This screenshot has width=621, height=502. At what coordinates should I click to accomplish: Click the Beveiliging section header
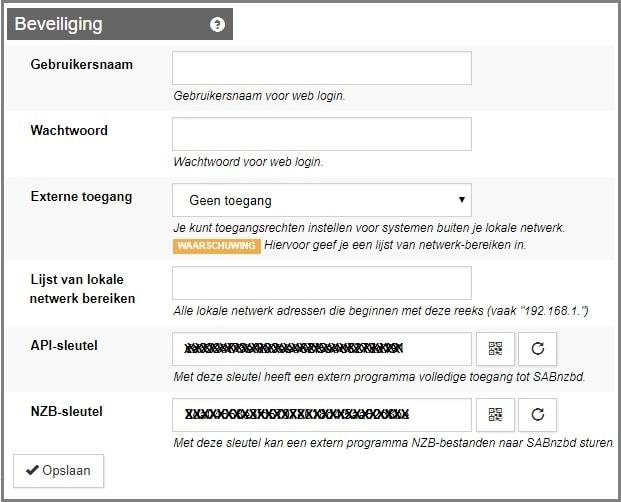(x=58, y=24)
